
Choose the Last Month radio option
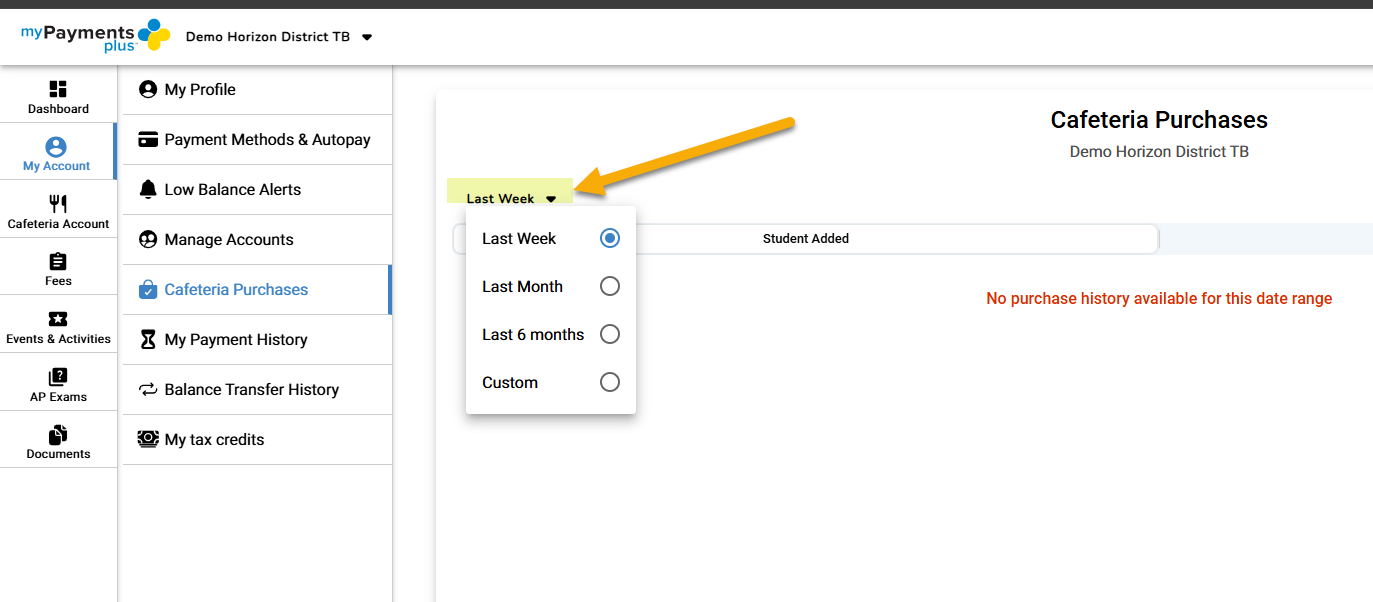click(610, 286)
